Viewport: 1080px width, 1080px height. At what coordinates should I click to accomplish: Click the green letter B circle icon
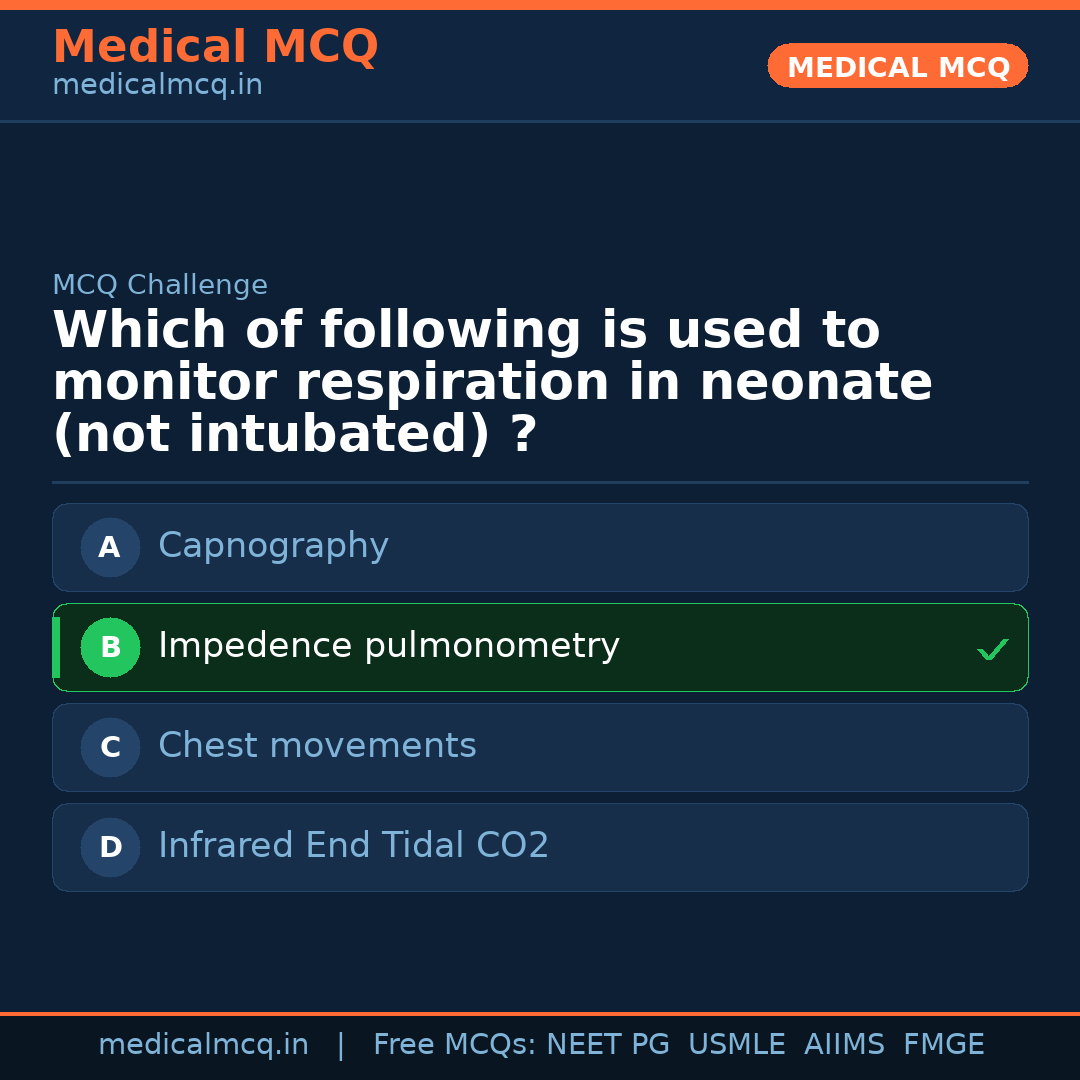coord(110,647)
